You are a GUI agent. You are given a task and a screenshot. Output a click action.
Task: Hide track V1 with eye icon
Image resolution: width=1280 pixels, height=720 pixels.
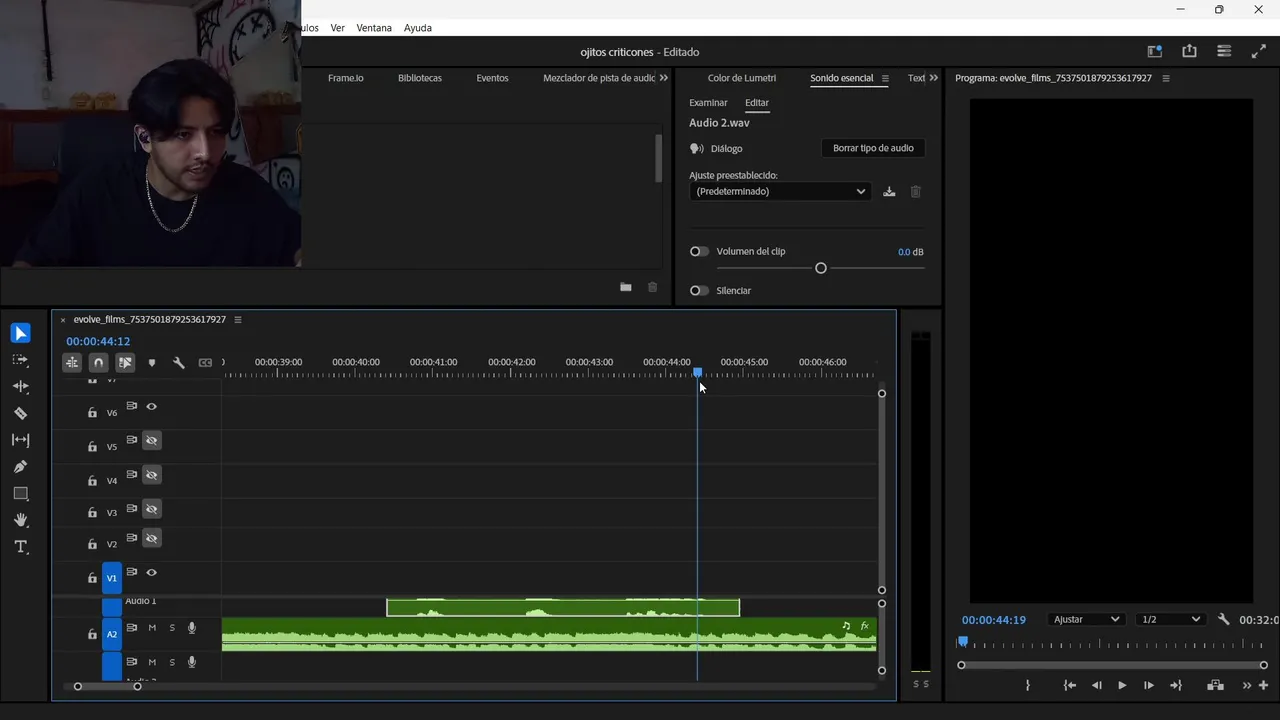tap(152, 573)
